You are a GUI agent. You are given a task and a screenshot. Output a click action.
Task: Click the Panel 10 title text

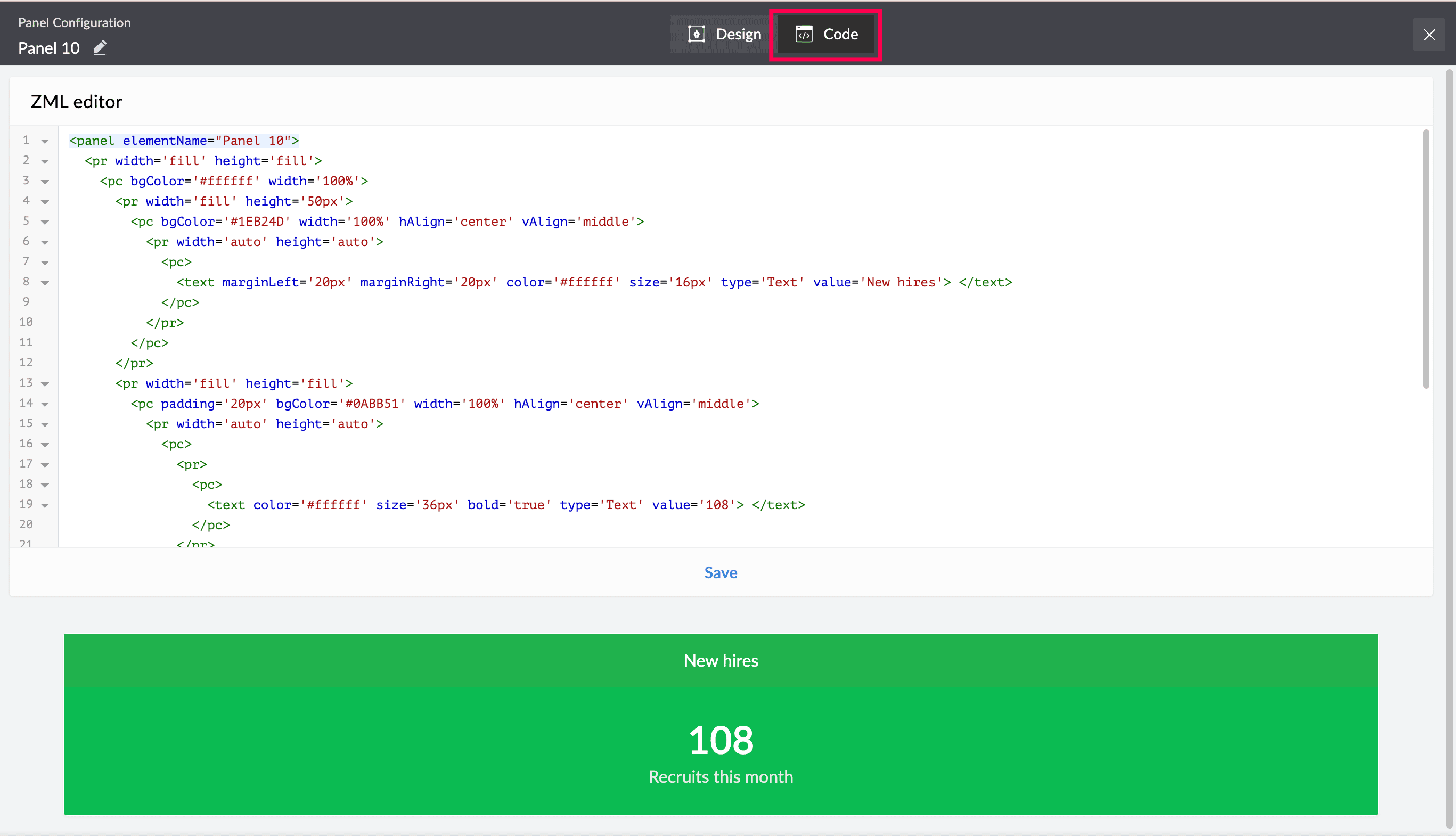coord(49,48)
